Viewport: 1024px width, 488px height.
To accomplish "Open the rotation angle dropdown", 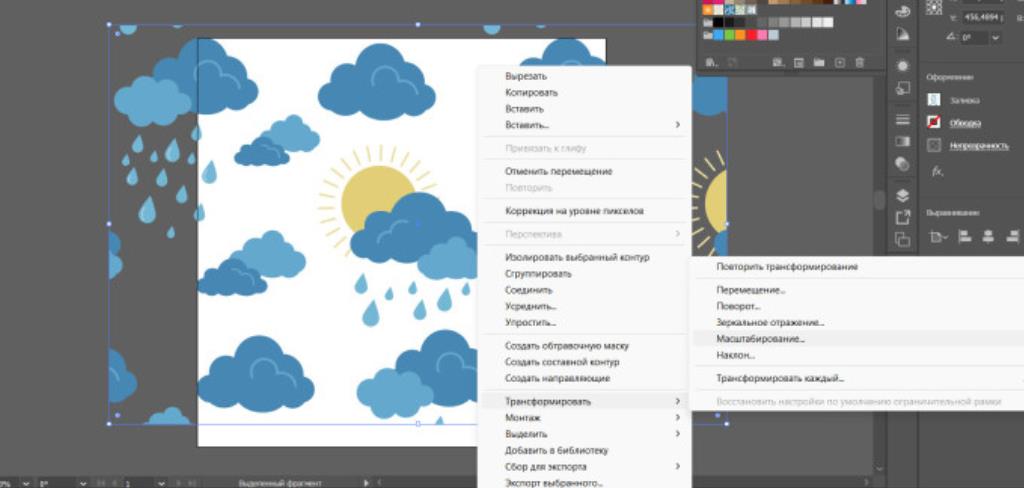I will (x=996, y=38).
